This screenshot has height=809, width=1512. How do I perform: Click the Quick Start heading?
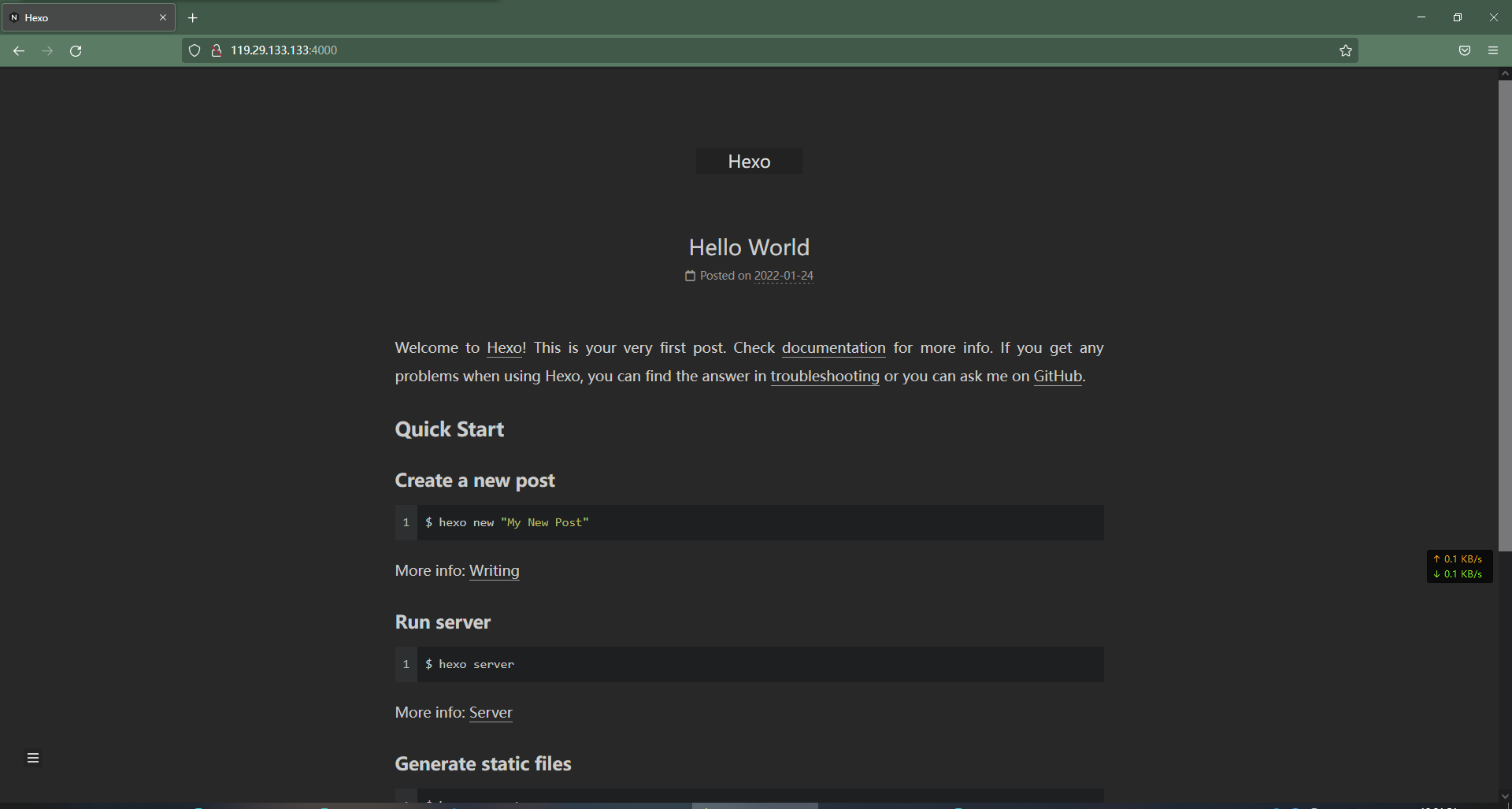tap(449, 429)
